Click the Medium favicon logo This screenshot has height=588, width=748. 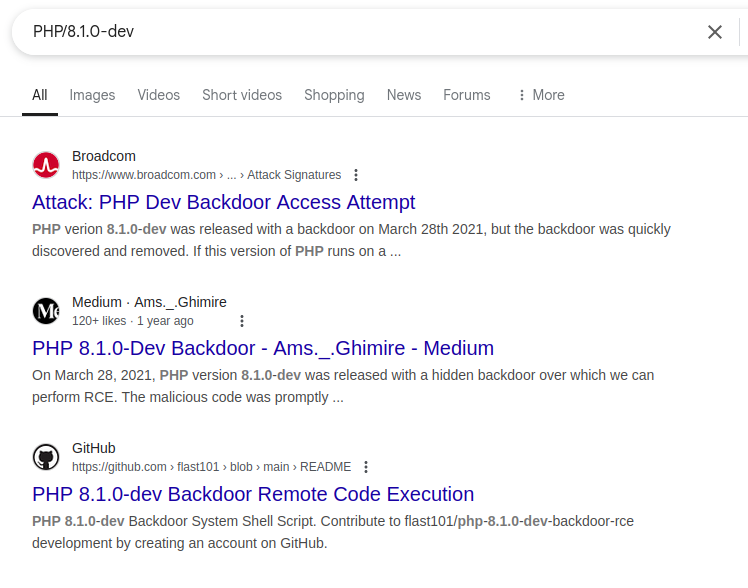point(46,311)
